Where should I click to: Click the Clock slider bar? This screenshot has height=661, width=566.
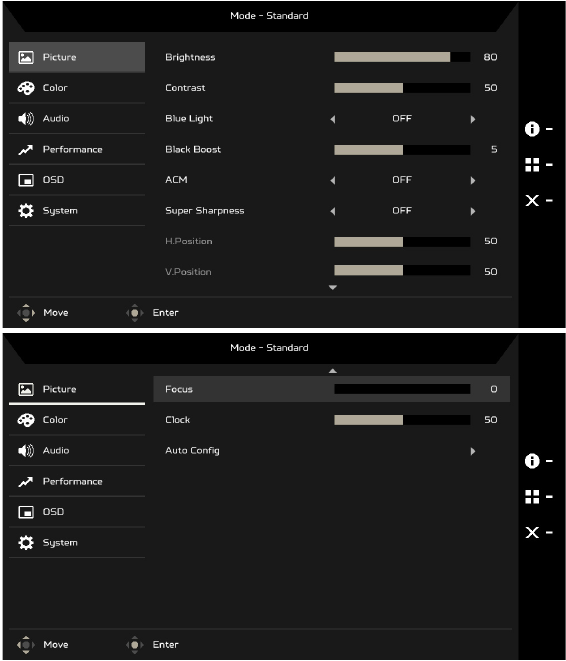pyautogui.click(x=402, y=420)
